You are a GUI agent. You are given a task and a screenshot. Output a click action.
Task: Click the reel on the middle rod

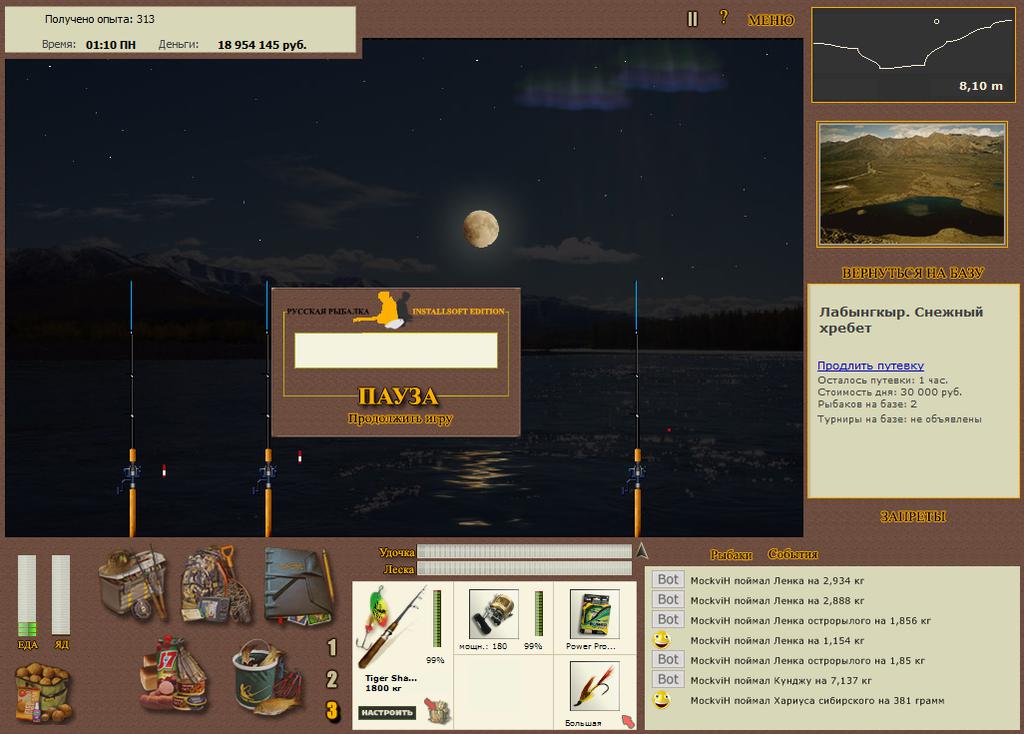266,475
